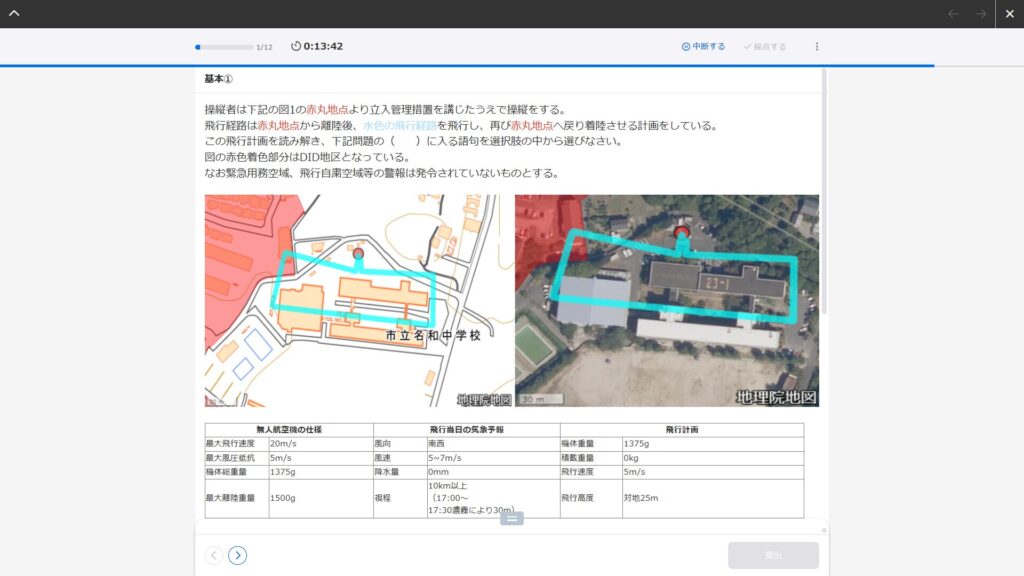Click the back arrow in the top bar

(x=953, y=13)
